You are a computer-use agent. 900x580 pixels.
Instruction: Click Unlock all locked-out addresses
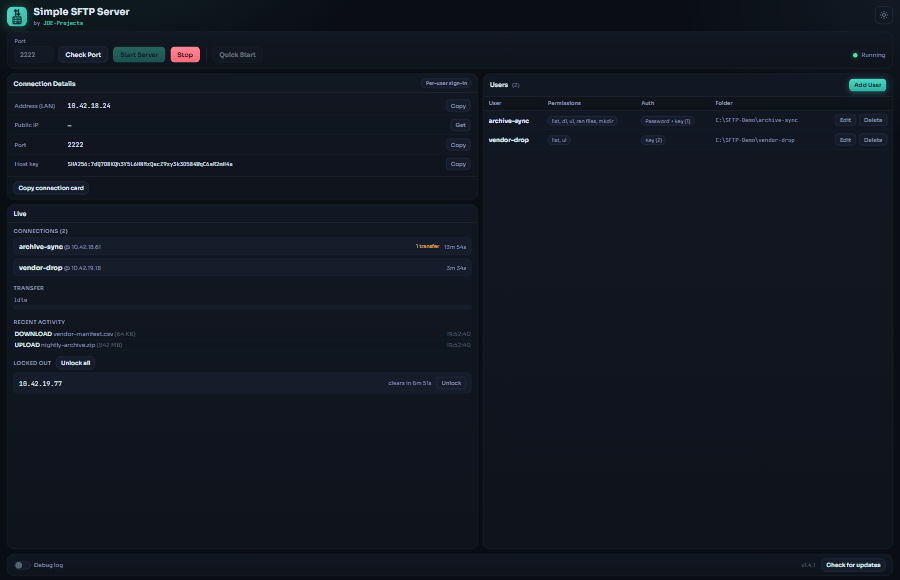75,363
